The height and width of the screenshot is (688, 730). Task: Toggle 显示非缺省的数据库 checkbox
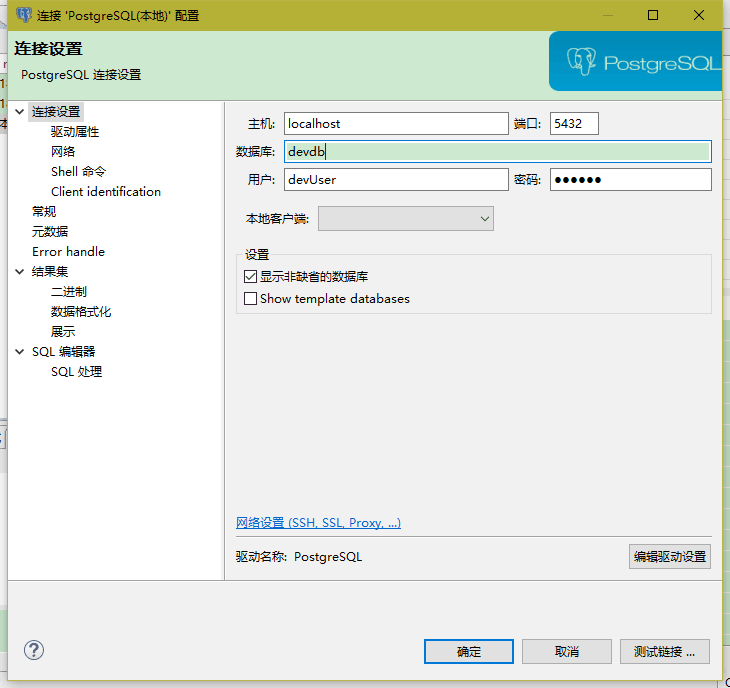pyautogui.click(x=250, y=277)
